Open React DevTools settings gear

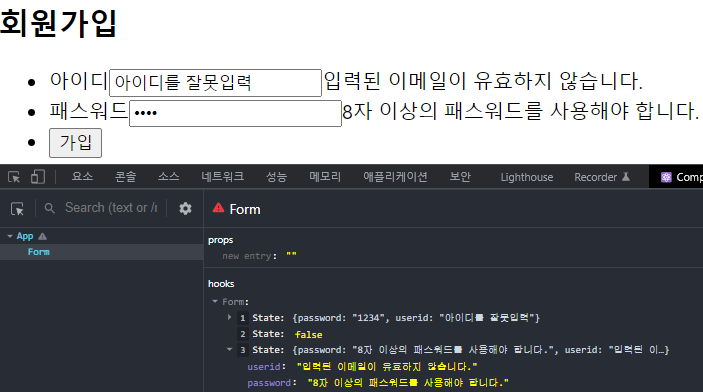click(x=185, y=208)
